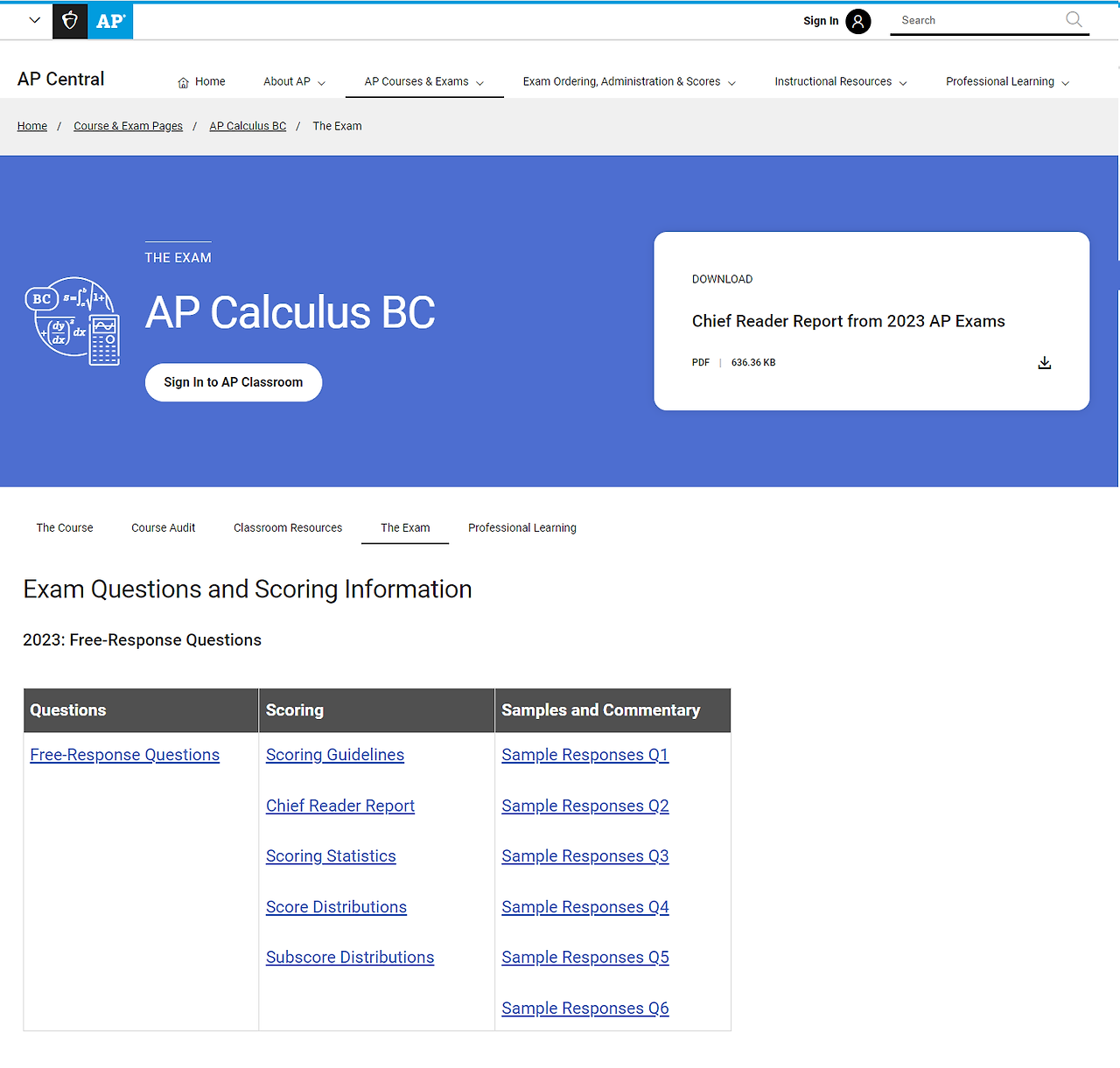Viewport: 1120px width, 1068px height.
Task: Open Chief Reader Report from 2023 AP Exams
Action: (848, 321)
